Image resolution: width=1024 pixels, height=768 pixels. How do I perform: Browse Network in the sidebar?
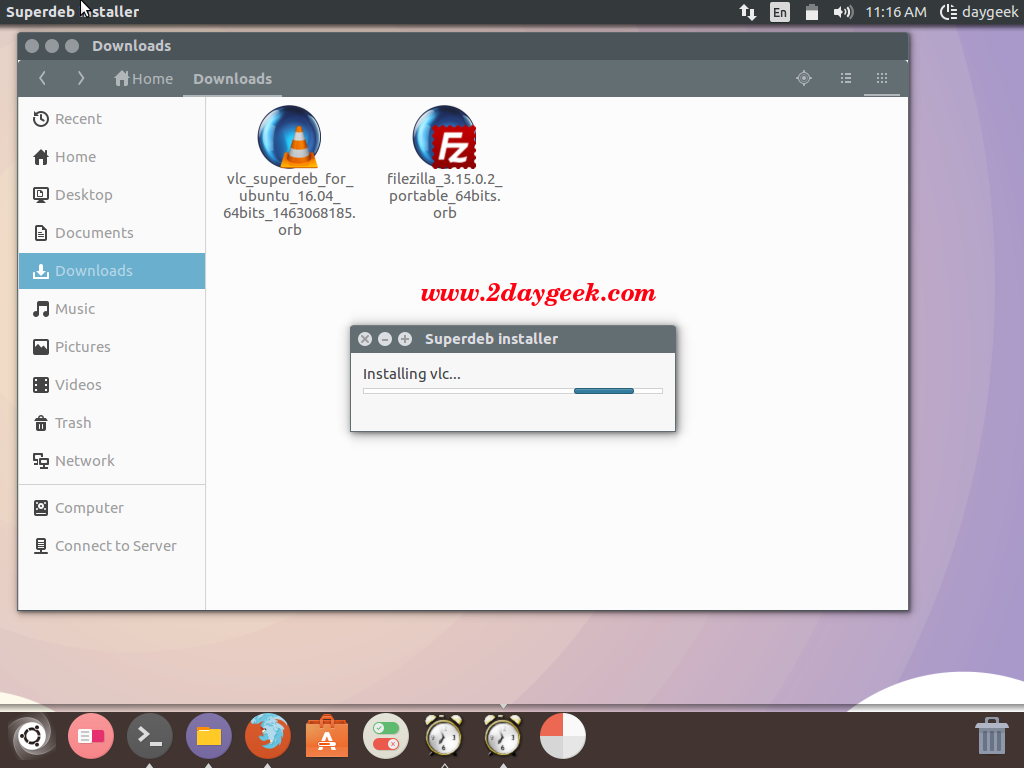pos(112,460)
